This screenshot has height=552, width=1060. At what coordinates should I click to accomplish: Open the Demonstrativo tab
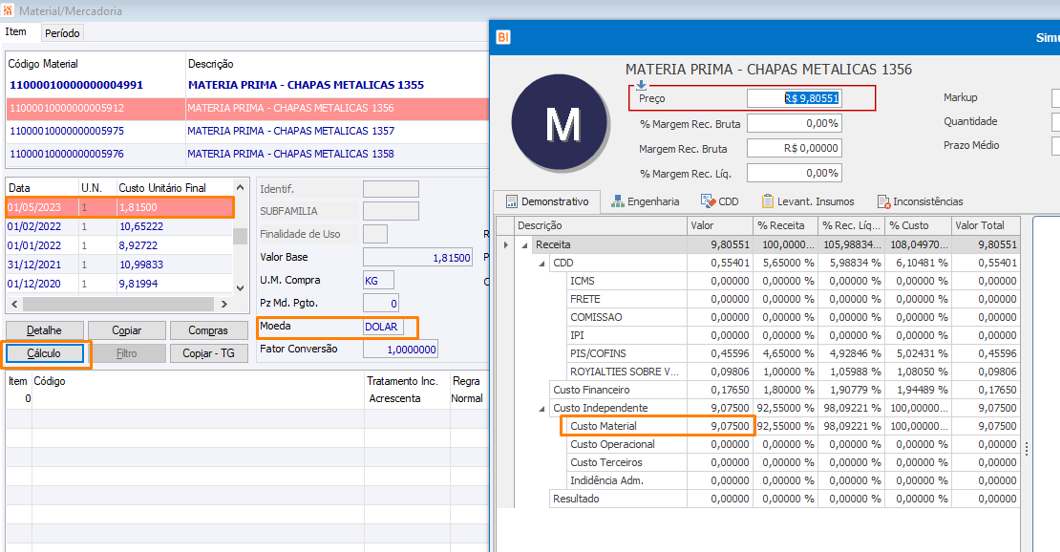547,201
